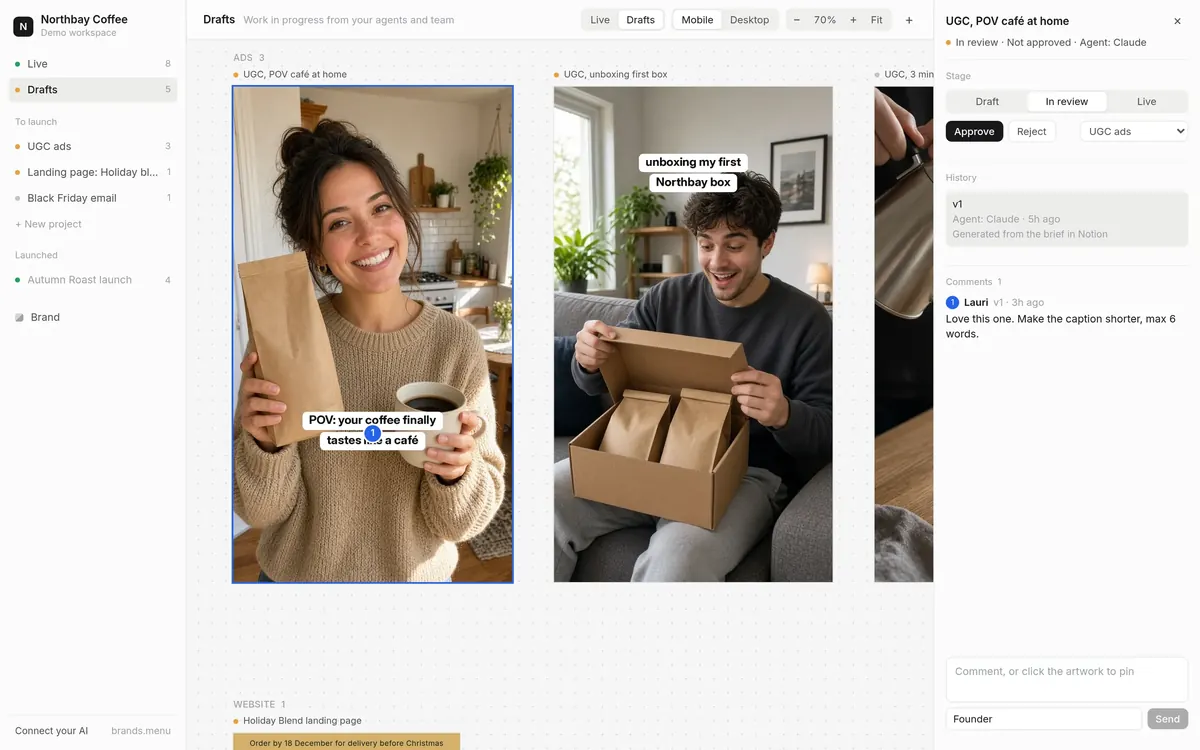
Task: Select the Drafts view toggle in the header
Action: click(x=641, y=20)
